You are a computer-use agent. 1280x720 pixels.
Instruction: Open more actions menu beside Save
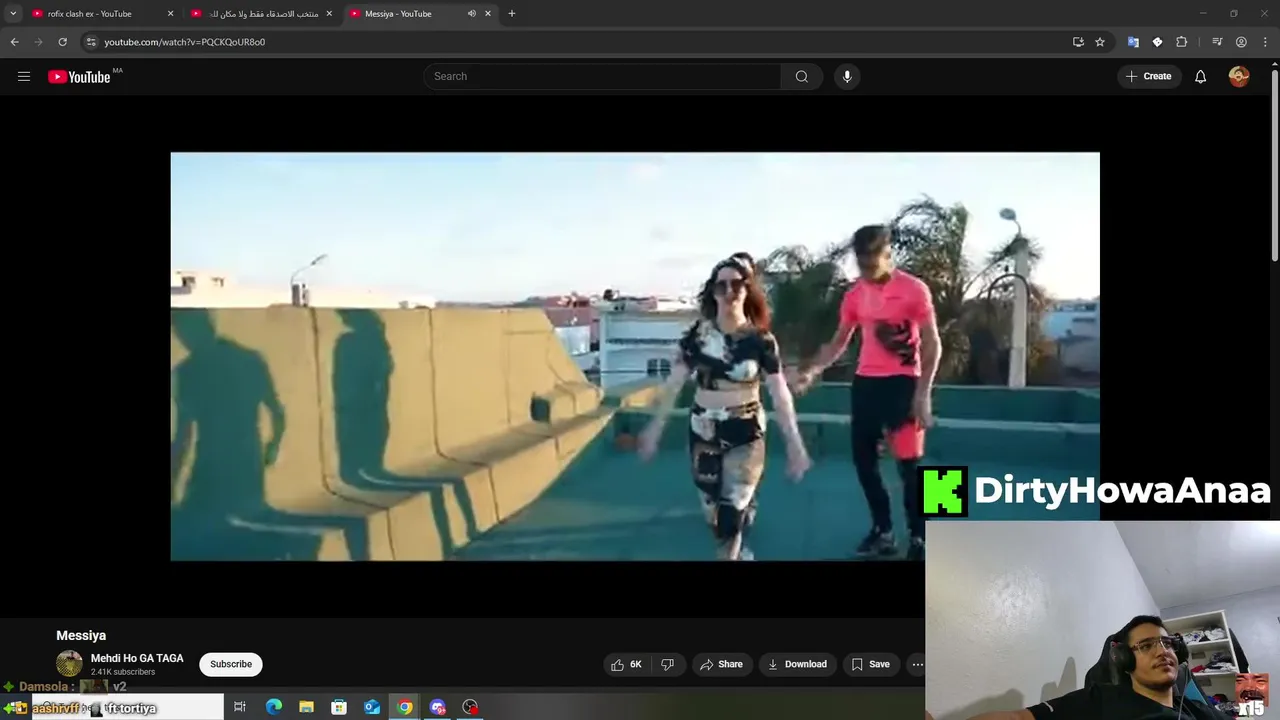pos(918,664)
